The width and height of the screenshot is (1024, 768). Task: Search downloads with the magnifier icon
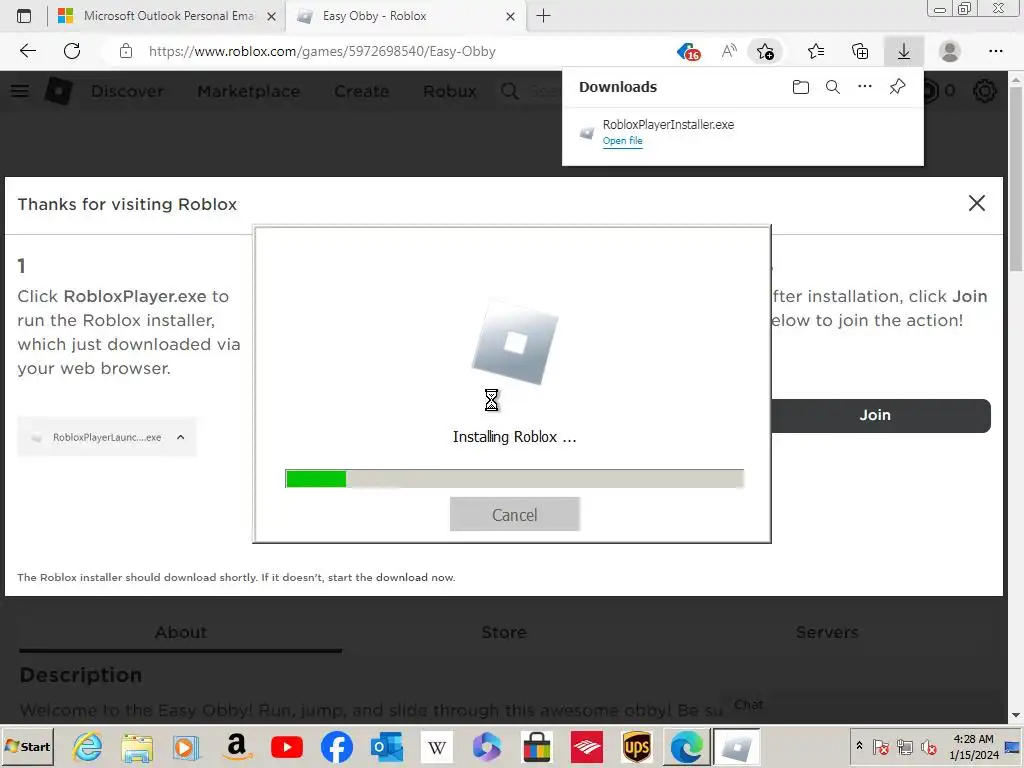(x=833, y=87)
